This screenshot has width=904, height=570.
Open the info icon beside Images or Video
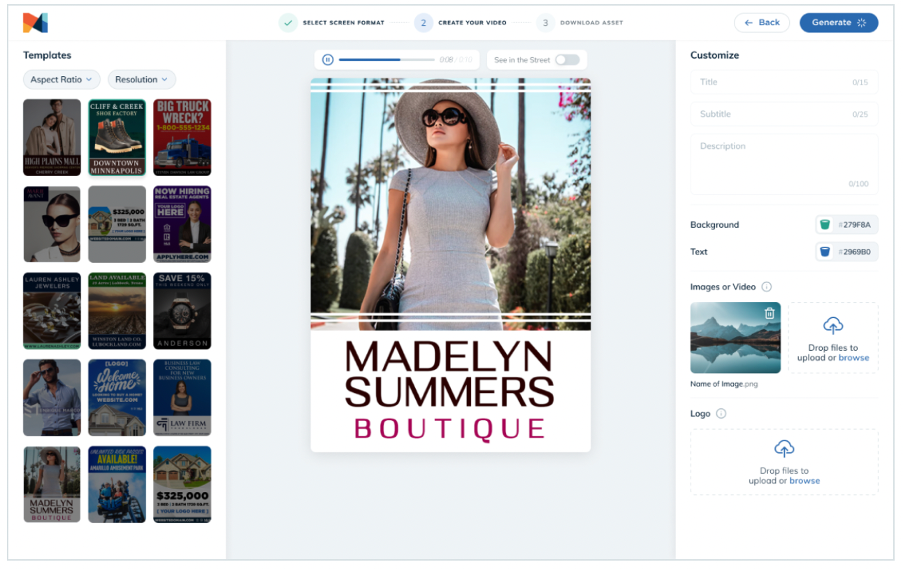766,286
